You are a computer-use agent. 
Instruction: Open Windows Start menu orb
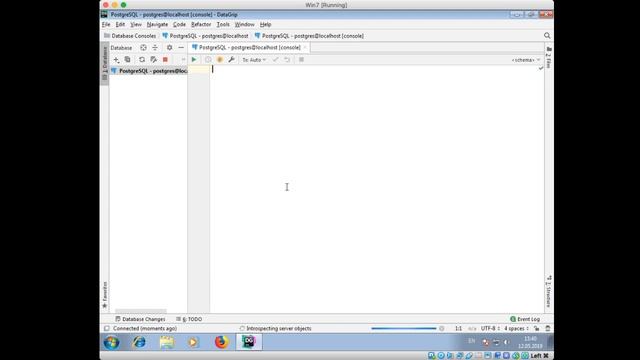[x=111, y=342]
